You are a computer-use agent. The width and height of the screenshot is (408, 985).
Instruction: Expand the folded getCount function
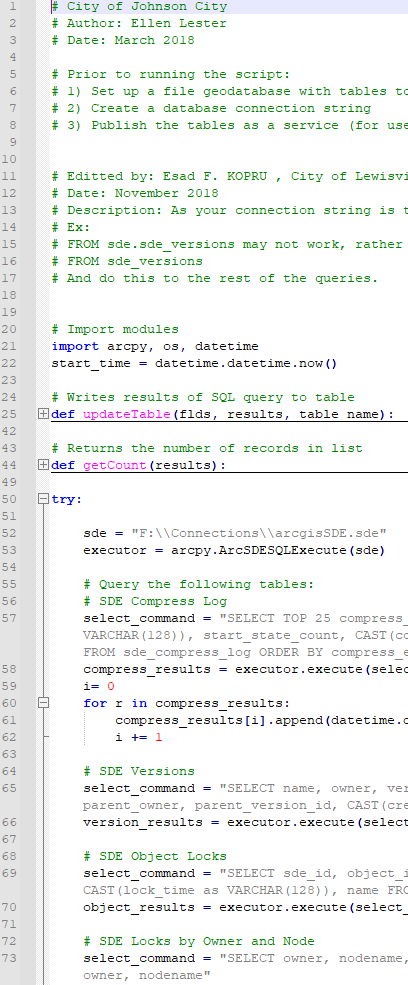click(x=43, y=465)
